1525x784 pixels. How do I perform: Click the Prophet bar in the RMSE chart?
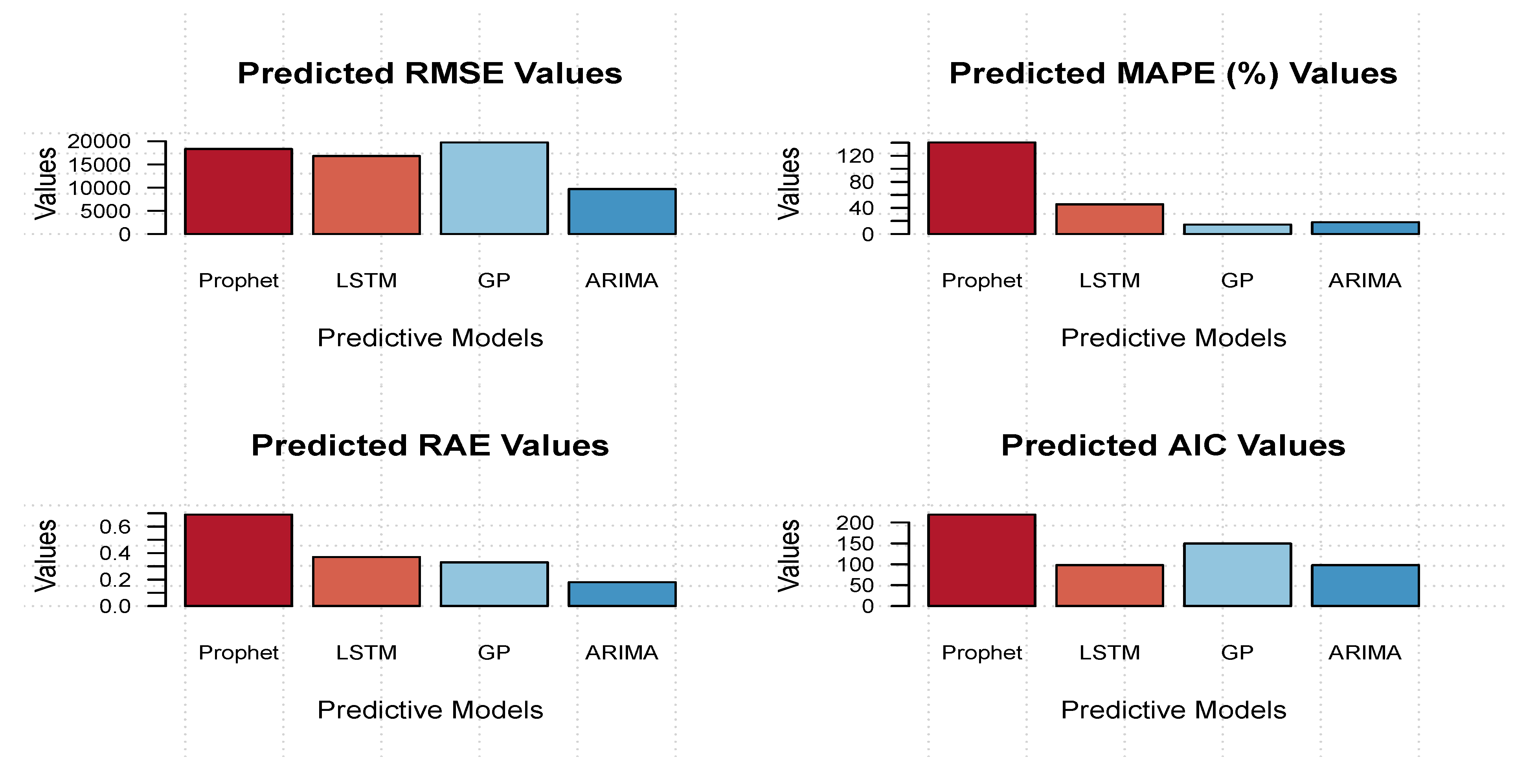point(238,191)
